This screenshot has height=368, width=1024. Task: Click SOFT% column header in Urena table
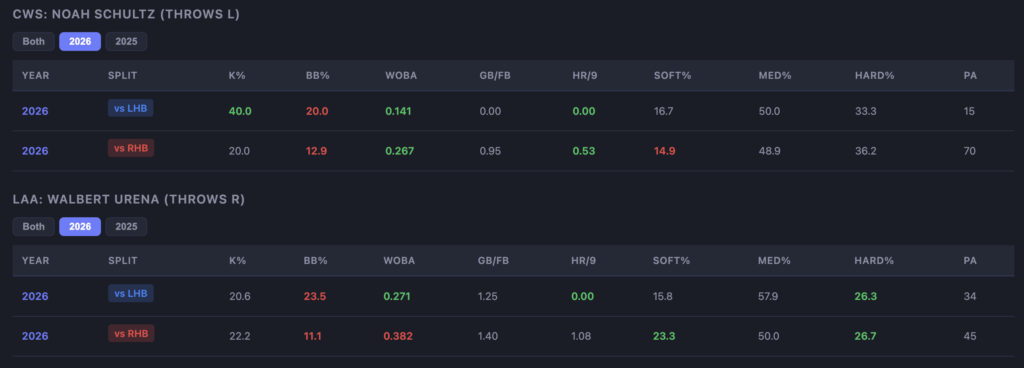point(671,260)
